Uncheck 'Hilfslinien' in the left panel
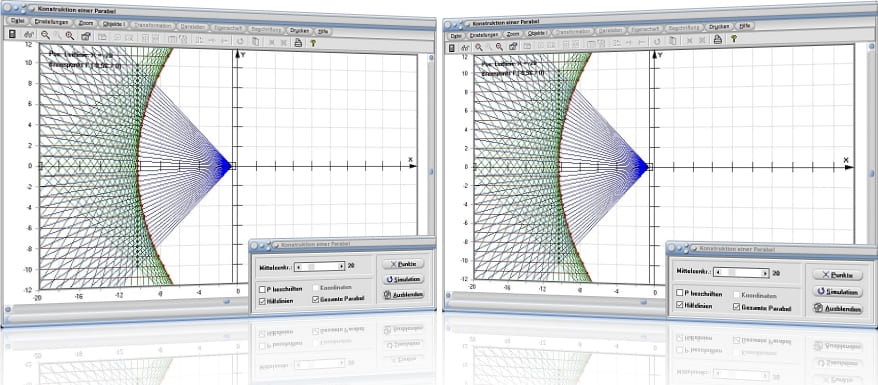Image resolution: width=878 pixels, height=385 pixels. pos(262,301)
